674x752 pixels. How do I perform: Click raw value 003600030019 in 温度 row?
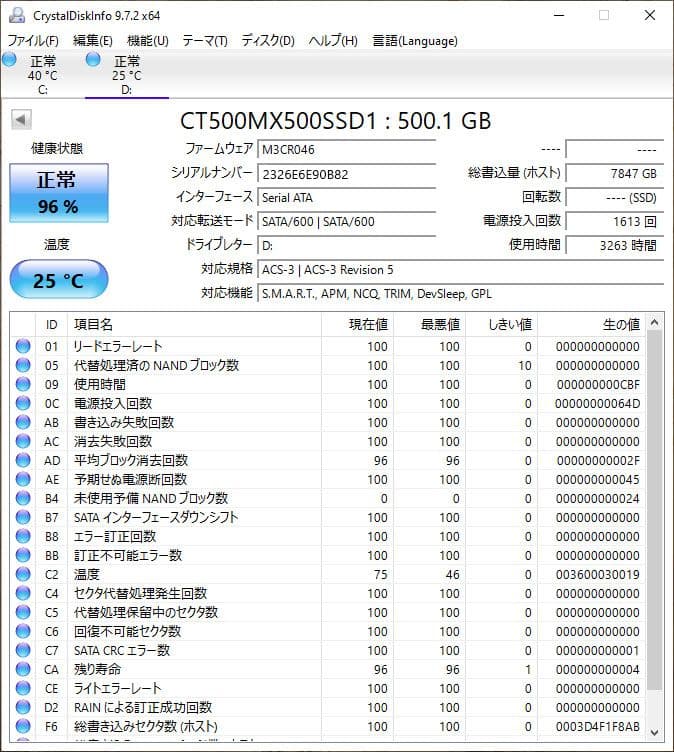[598, 575]
